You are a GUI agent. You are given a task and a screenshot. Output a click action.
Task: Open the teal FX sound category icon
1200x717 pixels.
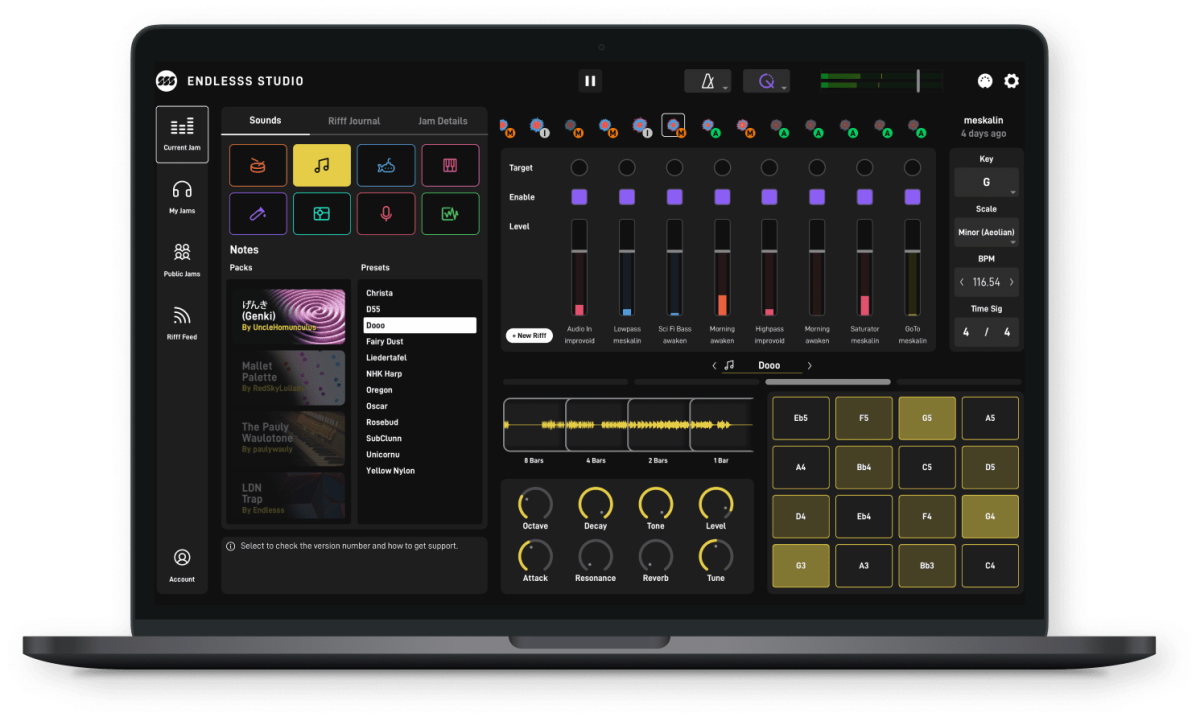coord(322,213)
